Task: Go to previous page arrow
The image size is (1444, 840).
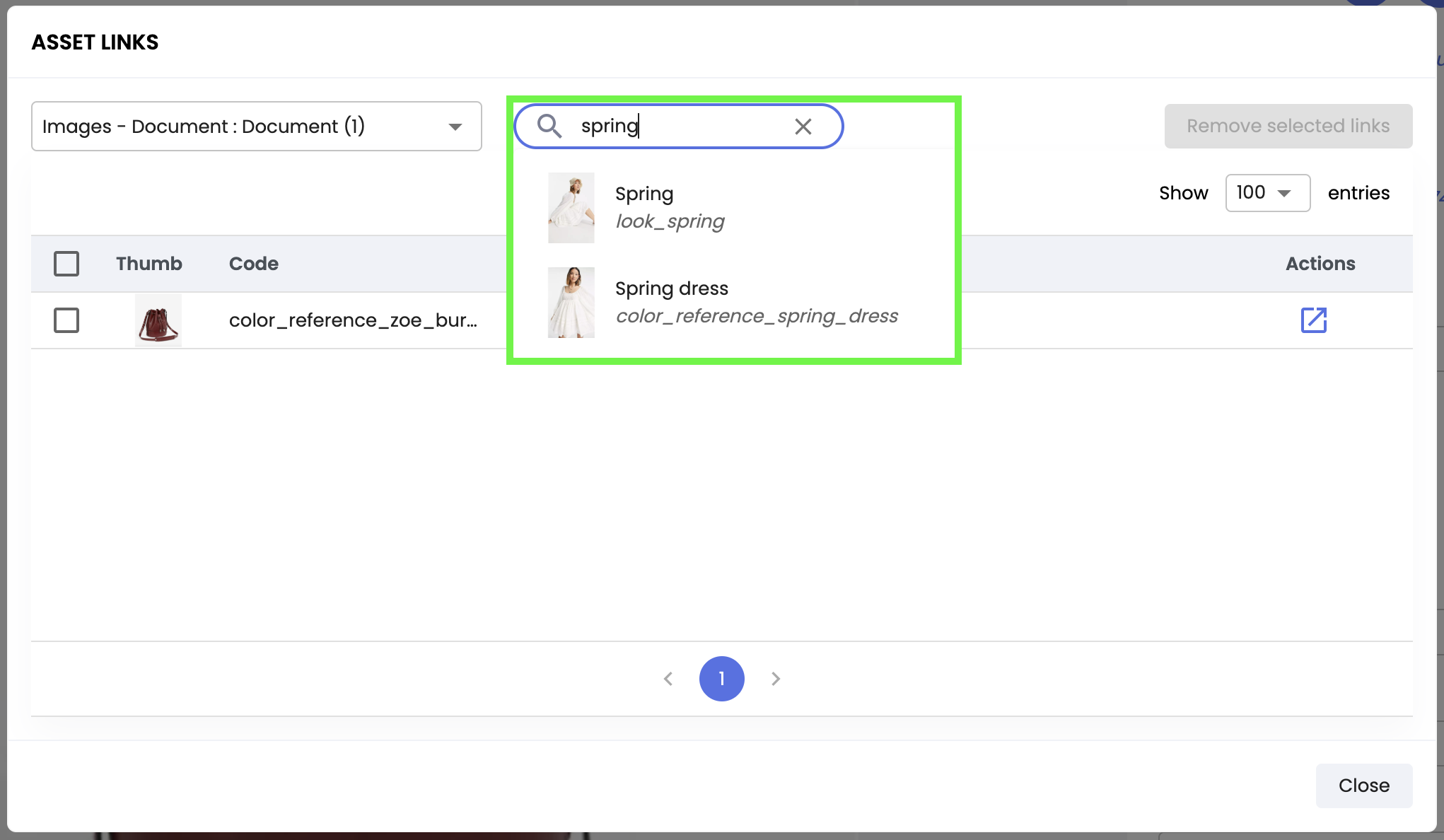Action: pyautogui.click(x=668, y=679)
